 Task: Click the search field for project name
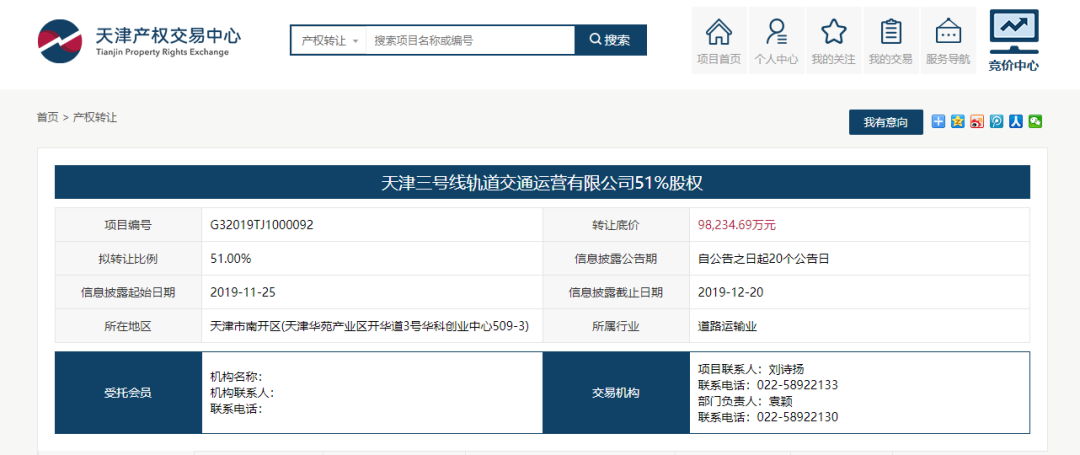[470, 40]
